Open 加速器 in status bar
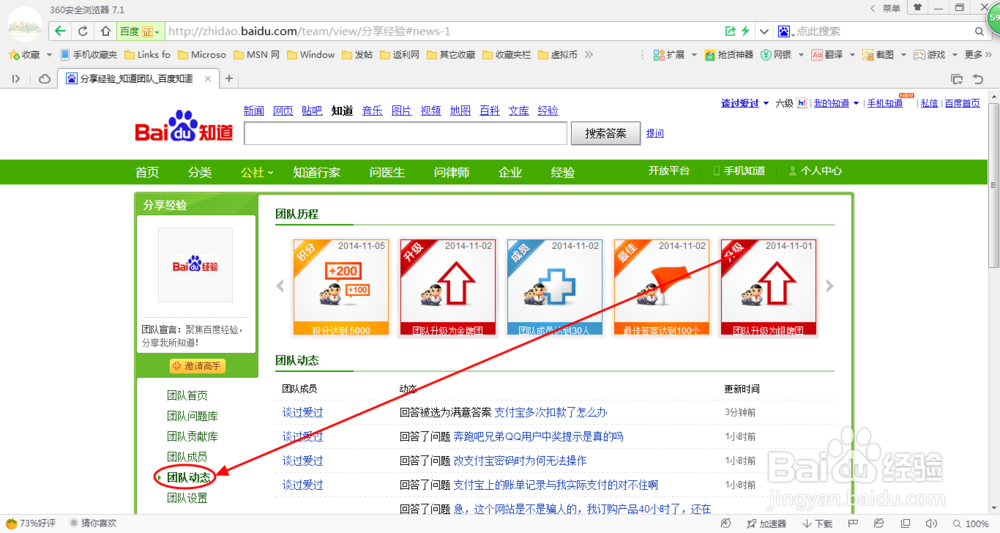1000x533 pixels. point(767,523)
